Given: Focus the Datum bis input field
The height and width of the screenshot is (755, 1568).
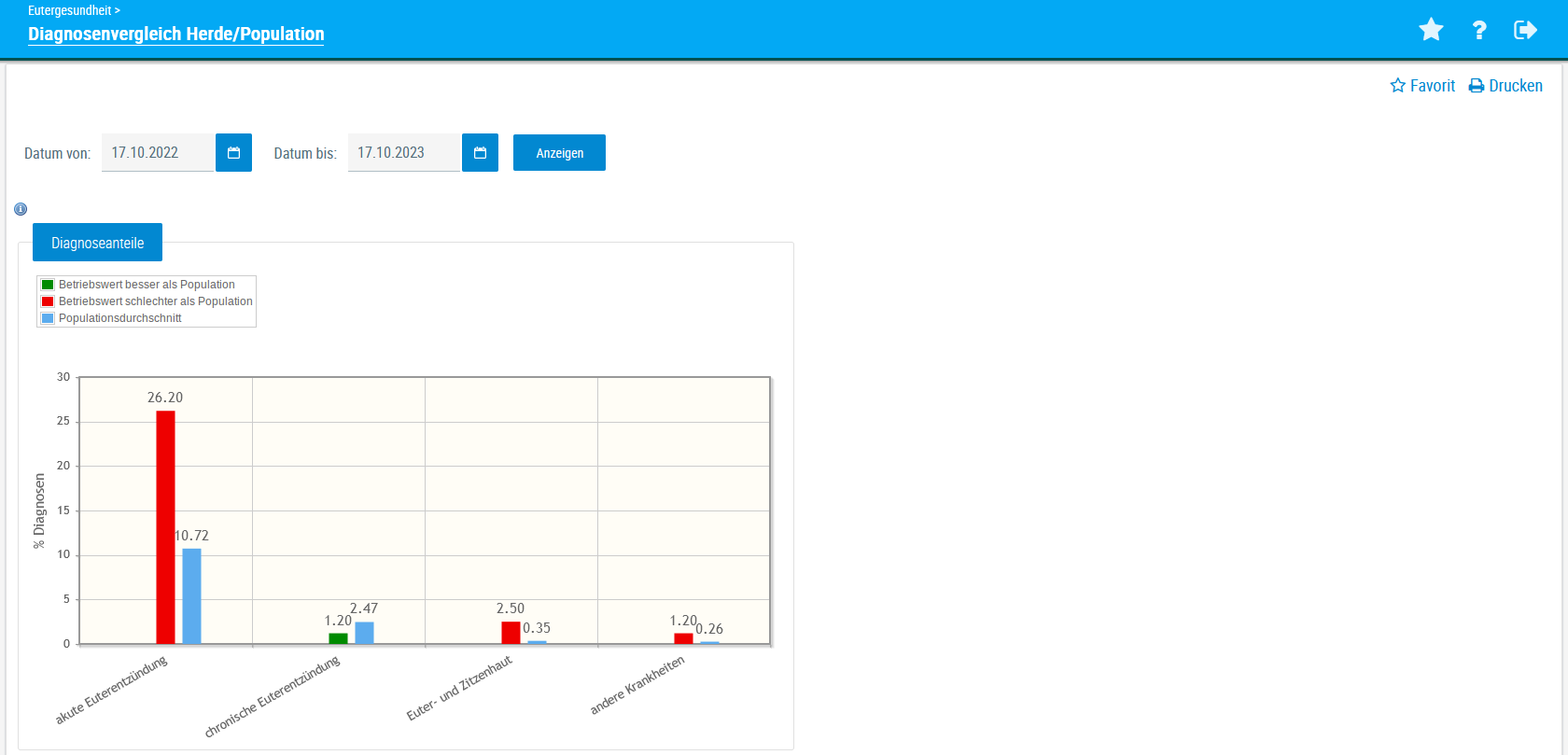Looking at the screenshot, I should point(404,153).
